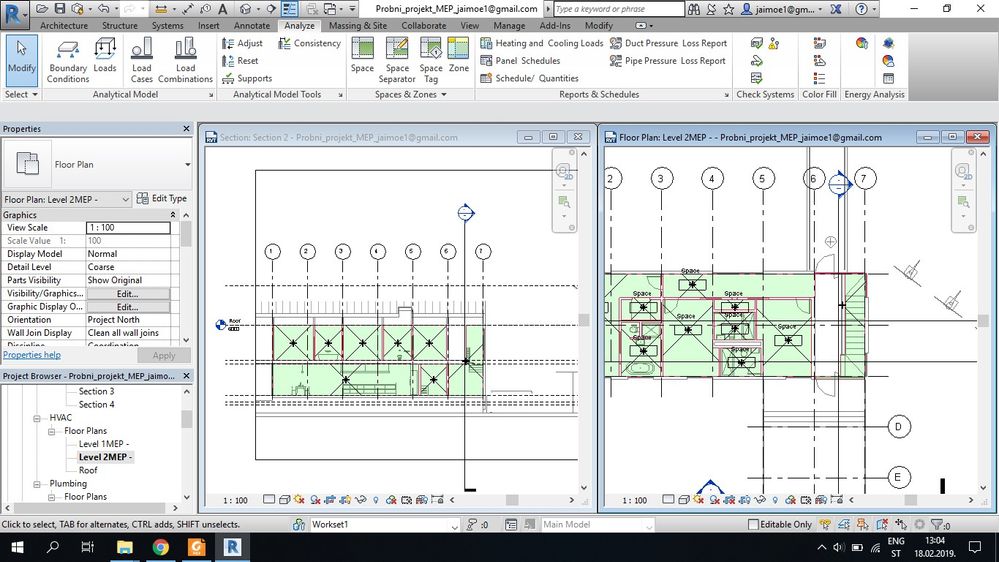The width and height of the screenshot is (999, 562).
Task: Open the Floor Plan type selector dropdown
Action: (x=187, y=164)
